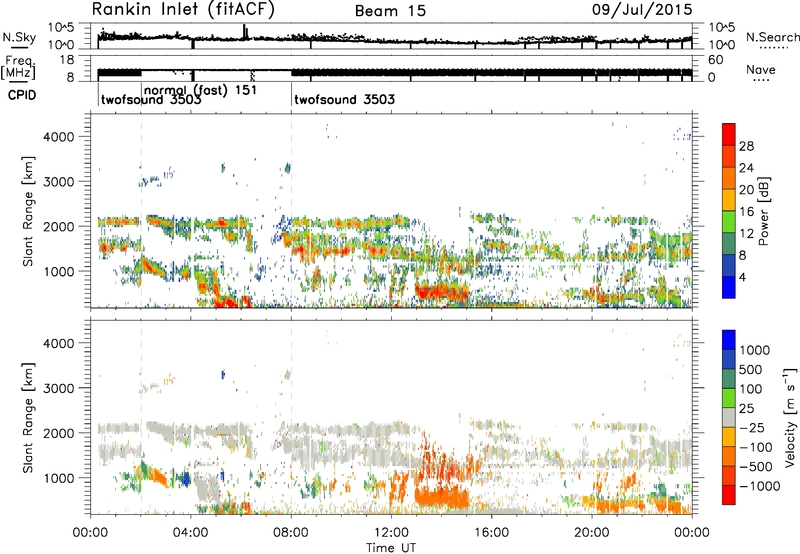Click the "4" label on the power colorbar

743,277
